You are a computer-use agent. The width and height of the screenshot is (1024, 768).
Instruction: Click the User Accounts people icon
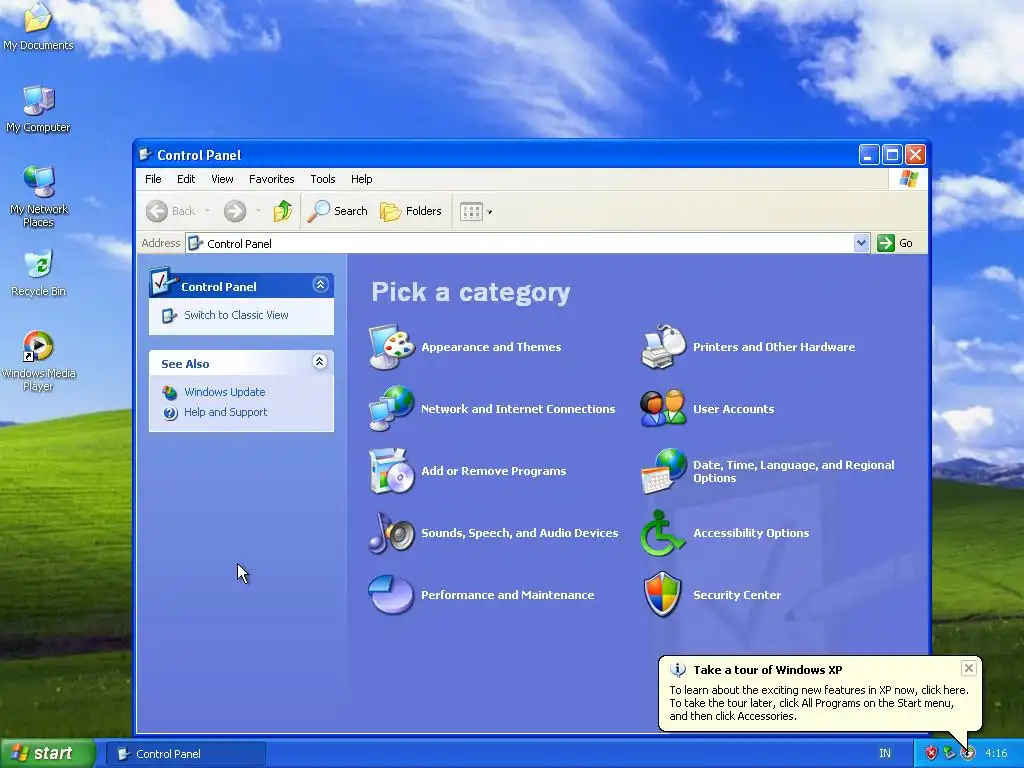(x=663, y=409)
